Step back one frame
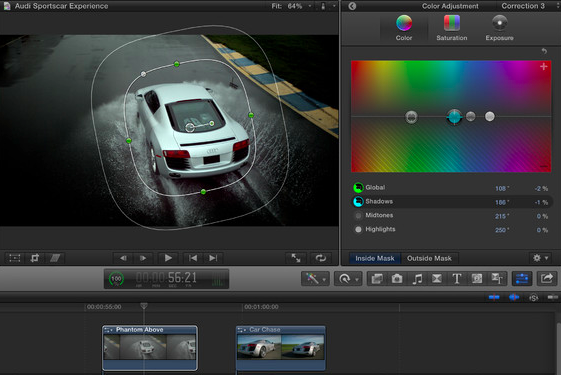The image size is (561, 375). coord(123,258)
